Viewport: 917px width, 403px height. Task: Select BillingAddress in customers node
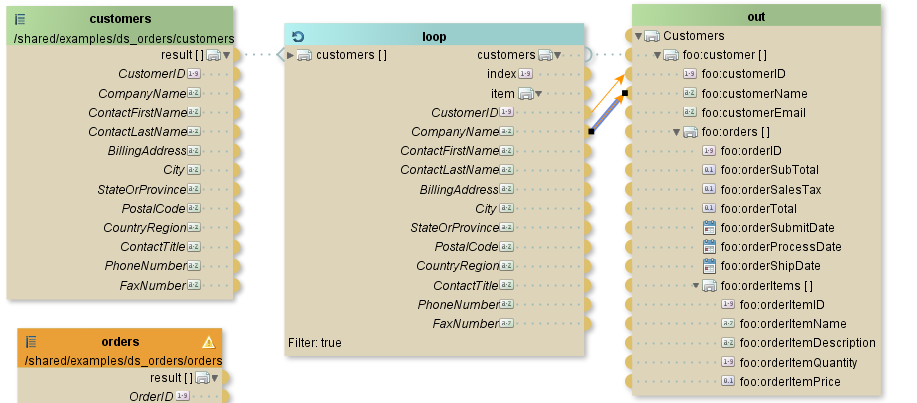pos(147,151)
